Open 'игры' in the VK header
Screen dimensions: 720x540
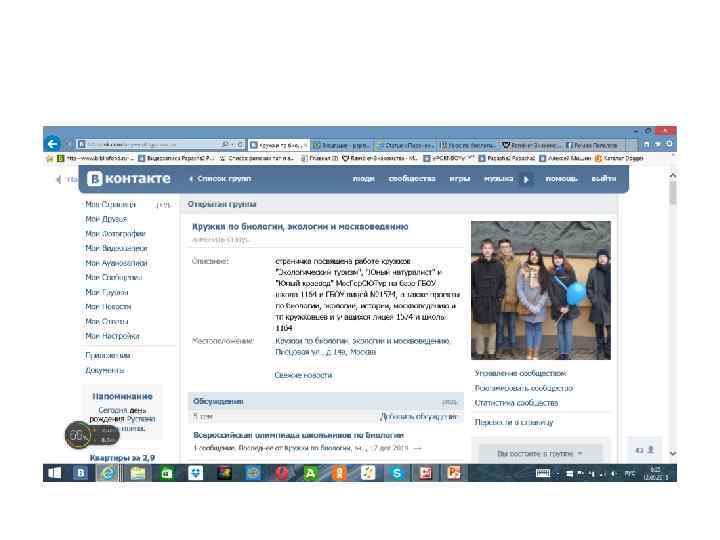[460, 179]
